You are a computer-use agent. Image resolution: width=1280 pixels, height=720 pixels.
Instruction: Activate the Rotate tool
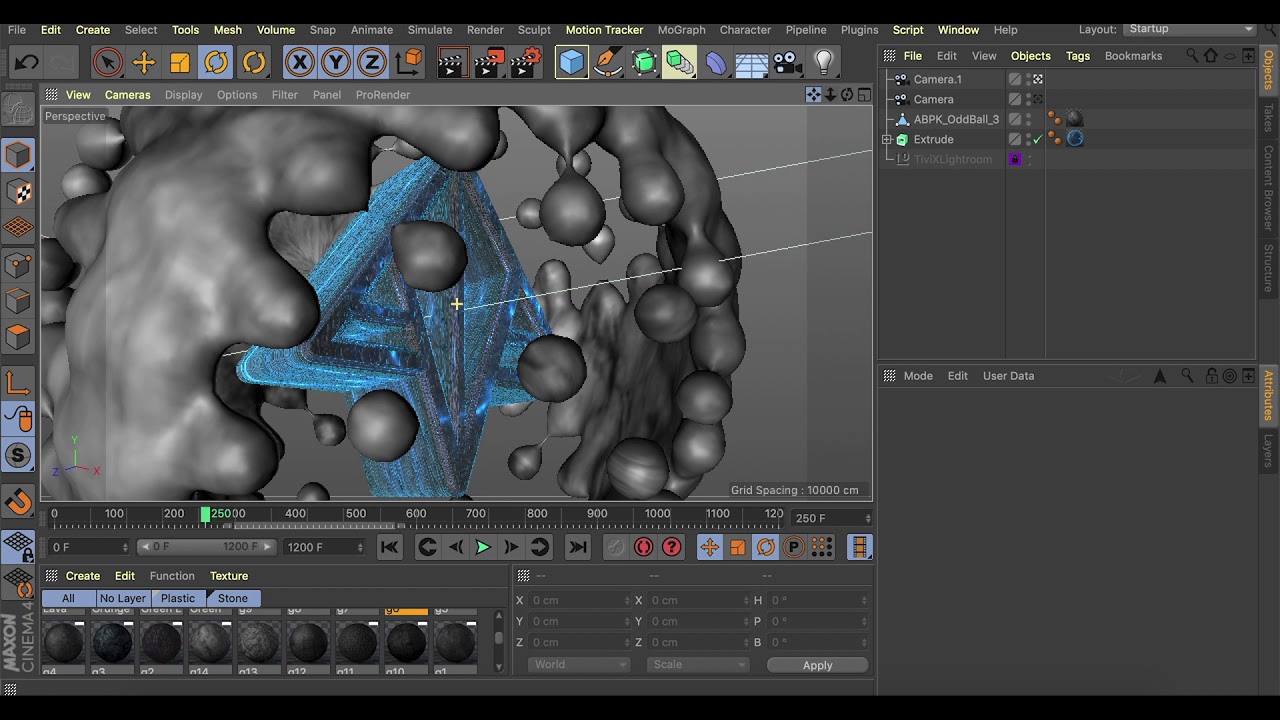(x=216, y=64)
